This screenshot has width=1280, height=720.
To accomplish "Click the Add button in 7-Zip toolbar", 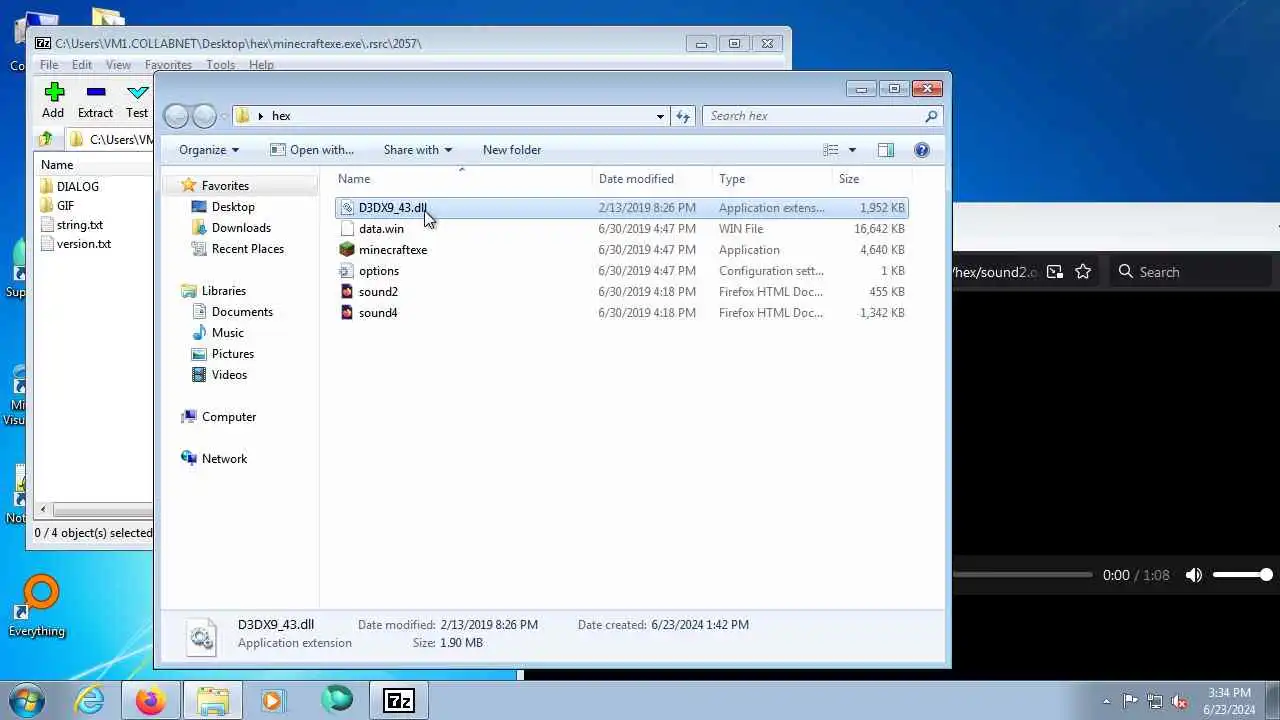I will click(54, 101).
